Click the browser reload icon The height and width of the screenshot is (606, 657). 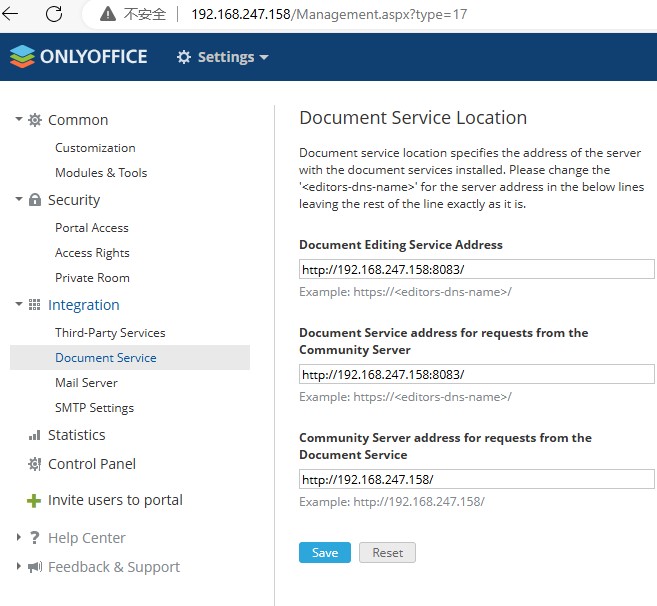(x=54, y=14)
